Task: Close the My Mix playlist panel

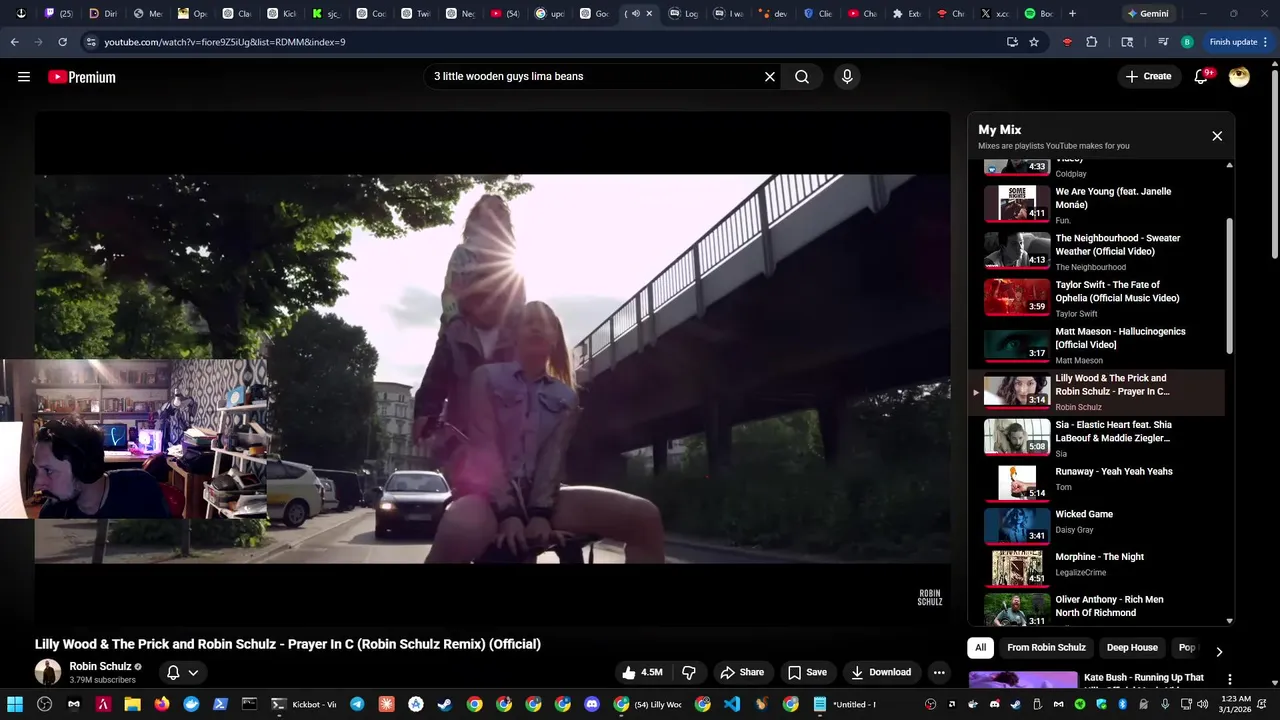Action: (1217, 136)
